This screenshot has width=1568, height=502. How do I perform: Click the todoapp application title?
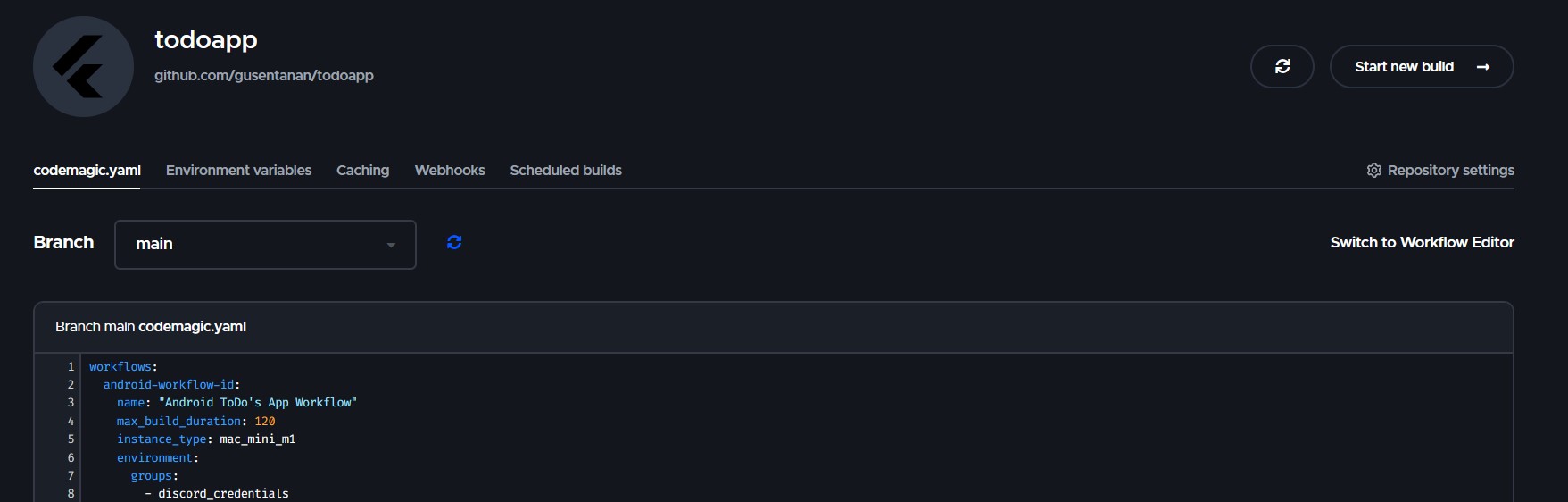tap(206, 39)
